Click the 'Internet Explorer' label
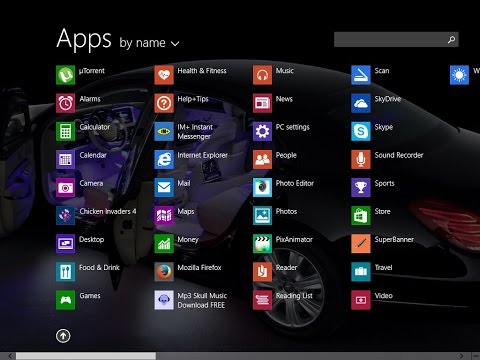Image resolution: width=480 pixels, height=360 pixels. [x=202, y=155]
